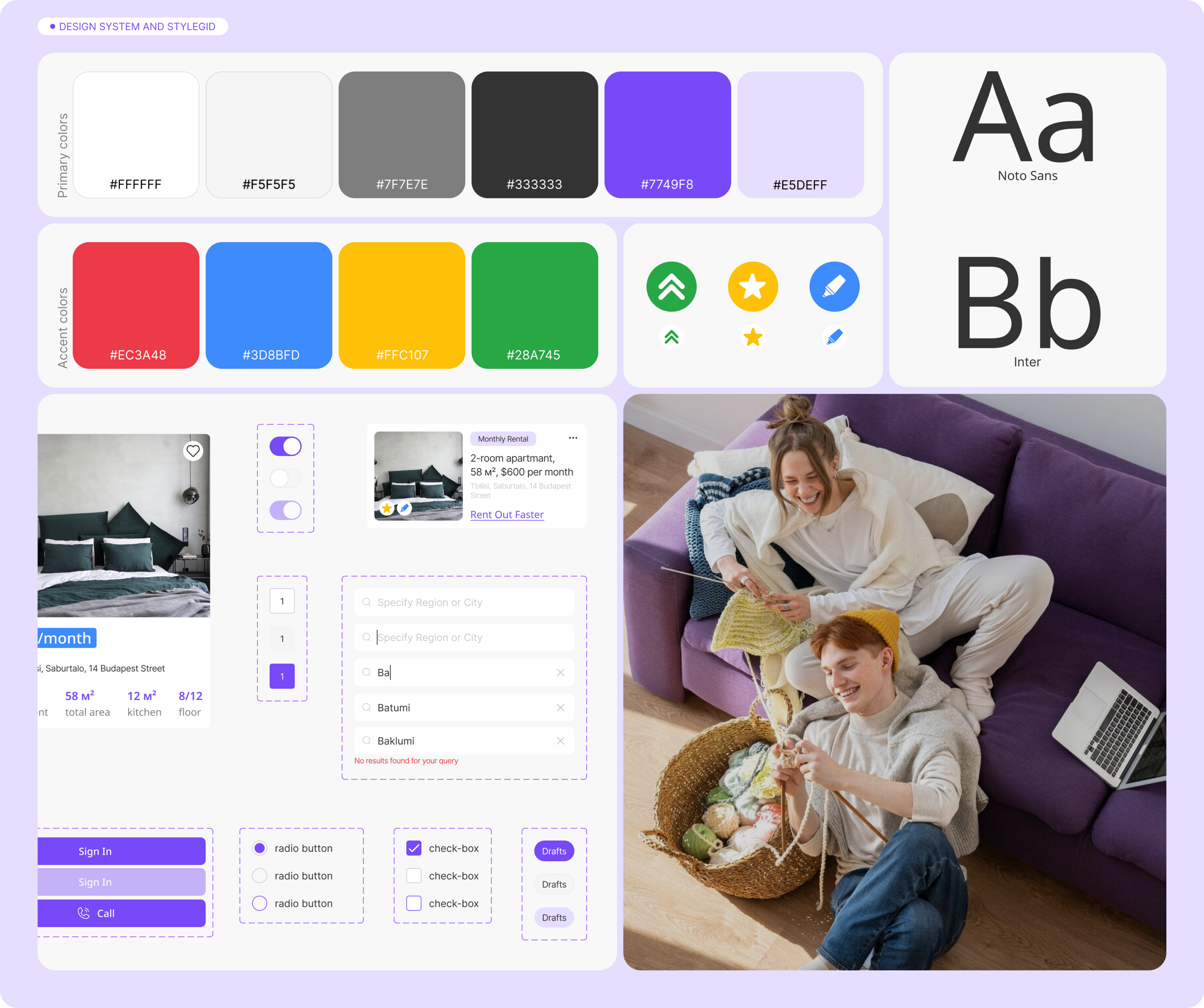The height and width of the screenshot is (1008, 1204).
Task: Pick the #7749F8 purple color swatch
Action: tap(667, 135)
